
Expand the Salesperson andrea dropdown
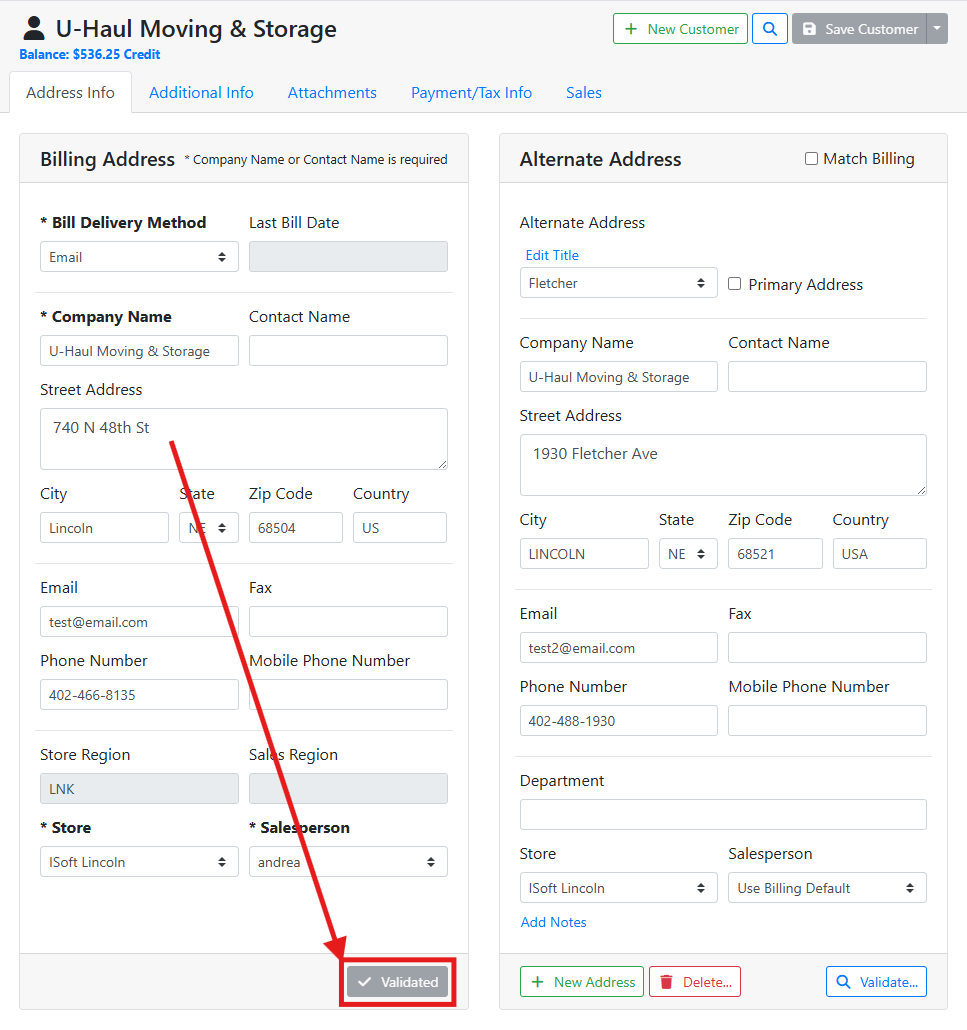[347, 862]
